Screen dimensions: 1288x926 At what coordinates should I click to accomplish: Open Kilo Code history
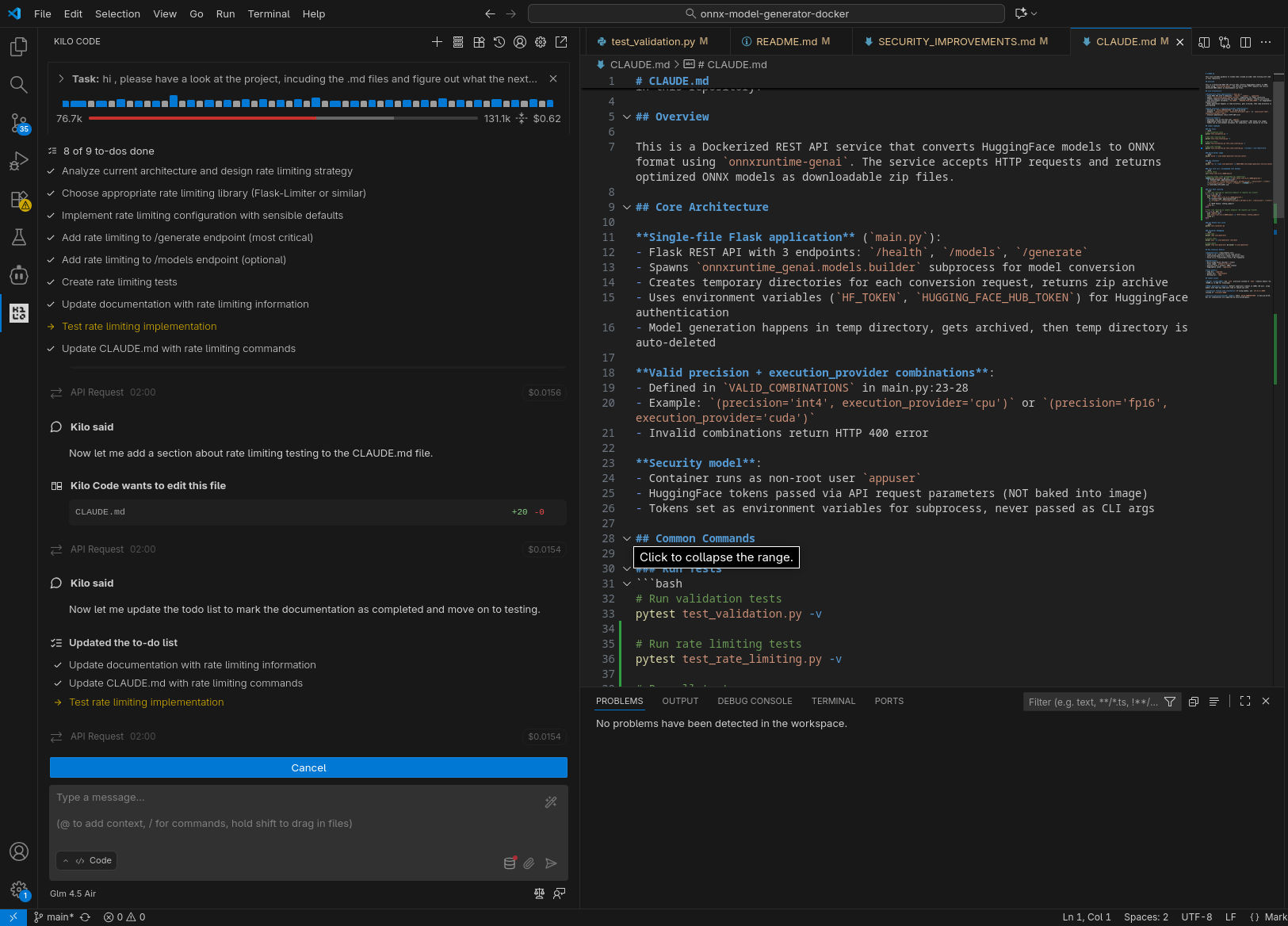pos(499,42)
